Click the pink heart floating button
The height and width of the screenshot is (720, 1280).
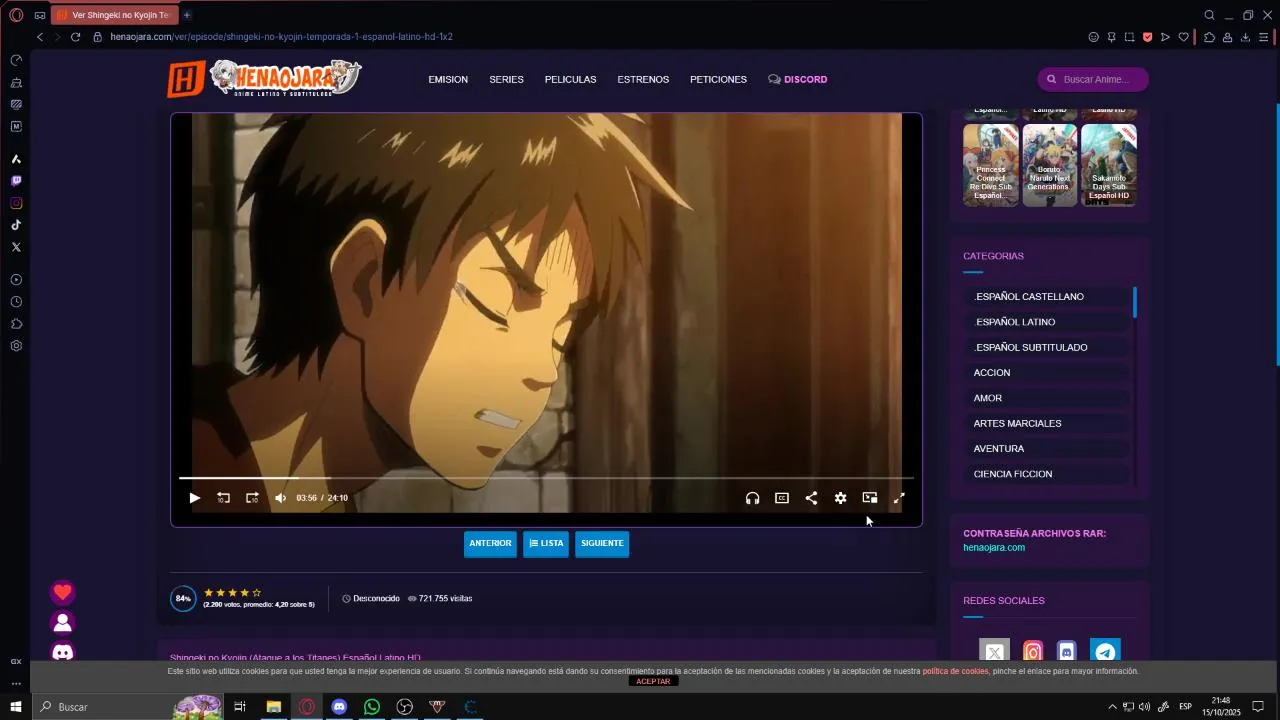[x=63, y=593]
